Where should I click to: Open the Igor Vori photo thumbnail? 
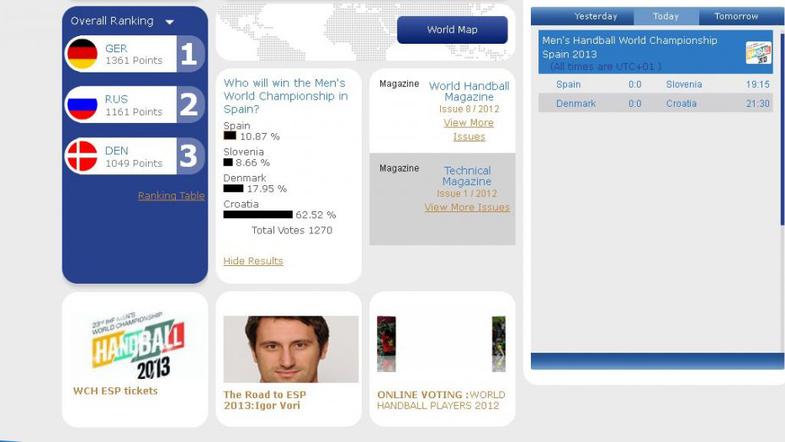coord(291,349)
